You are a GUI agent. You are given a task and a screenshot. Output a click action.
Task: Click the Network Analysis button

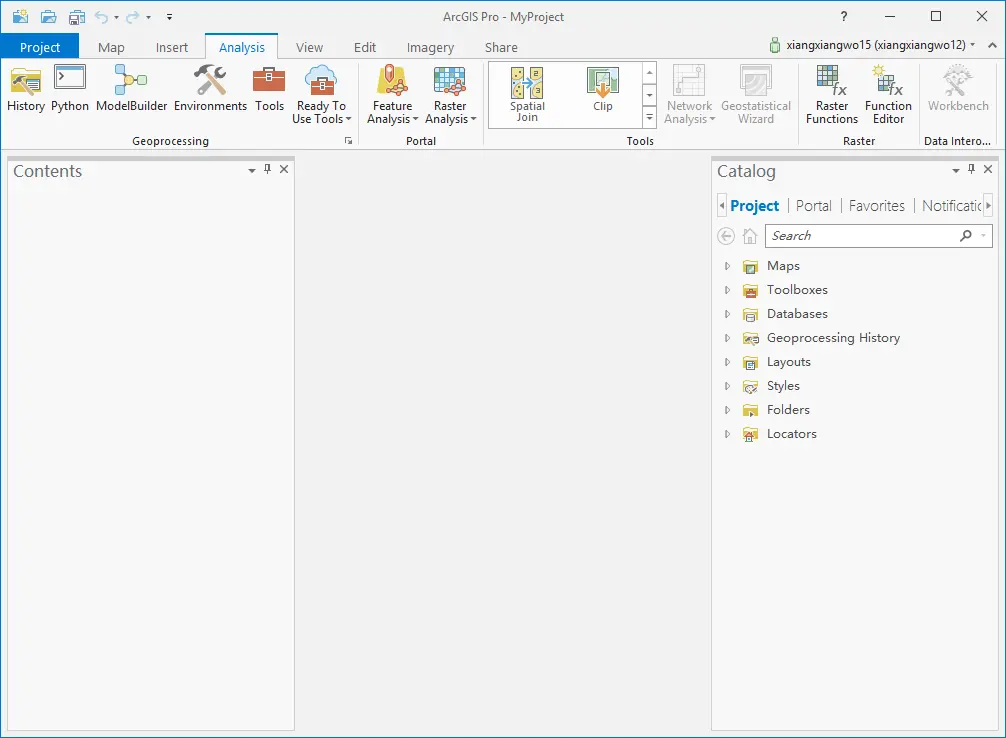(x=689, y=94)
